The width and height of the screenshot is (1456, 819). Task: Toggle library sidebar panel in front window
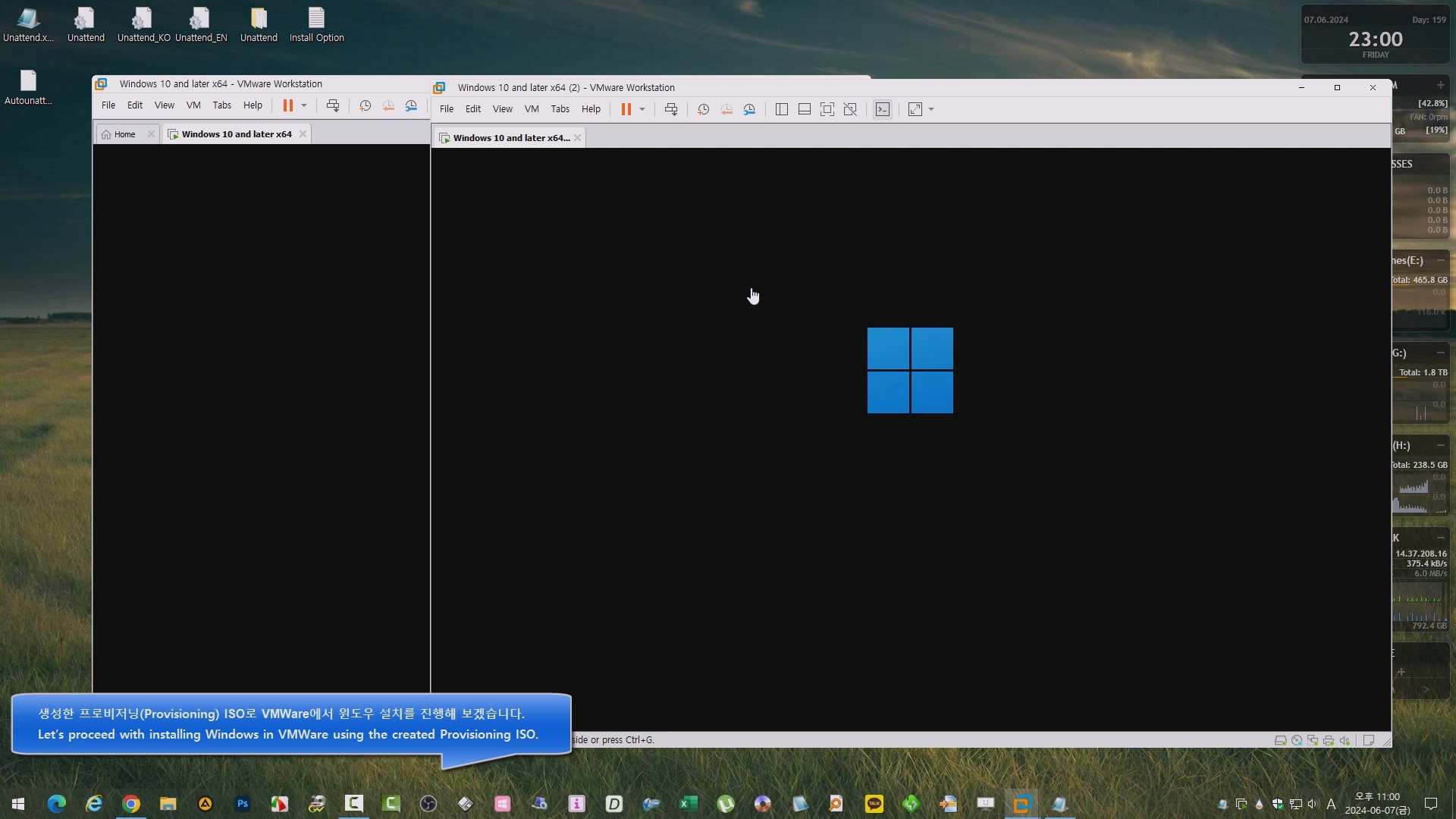(x=782, y=109)
